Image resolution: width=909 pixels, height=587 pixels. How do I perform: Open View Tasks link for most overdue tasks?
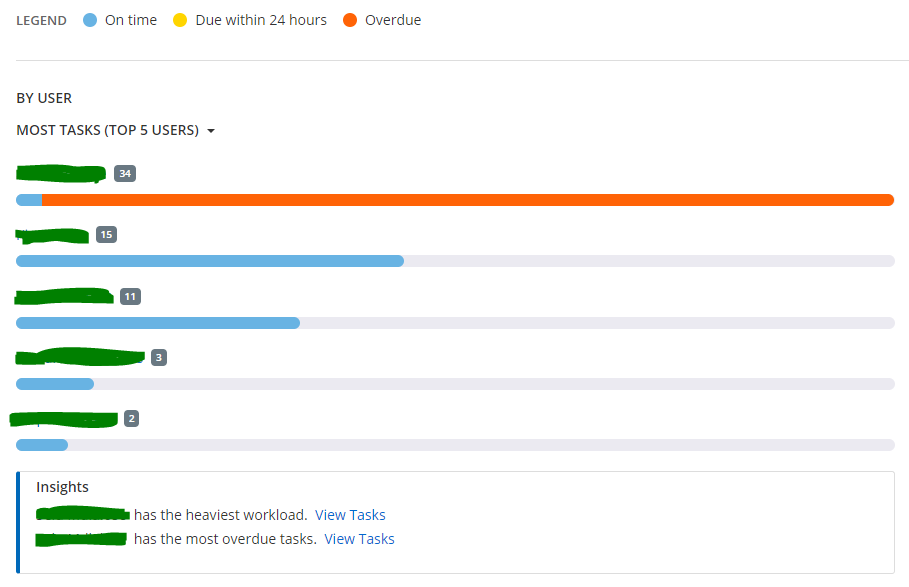click(x=359, y=539)
